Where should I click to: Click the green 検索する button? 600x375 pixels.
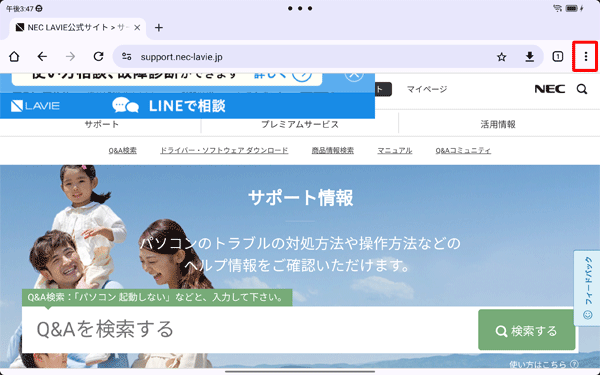click(x=527, y=330)
